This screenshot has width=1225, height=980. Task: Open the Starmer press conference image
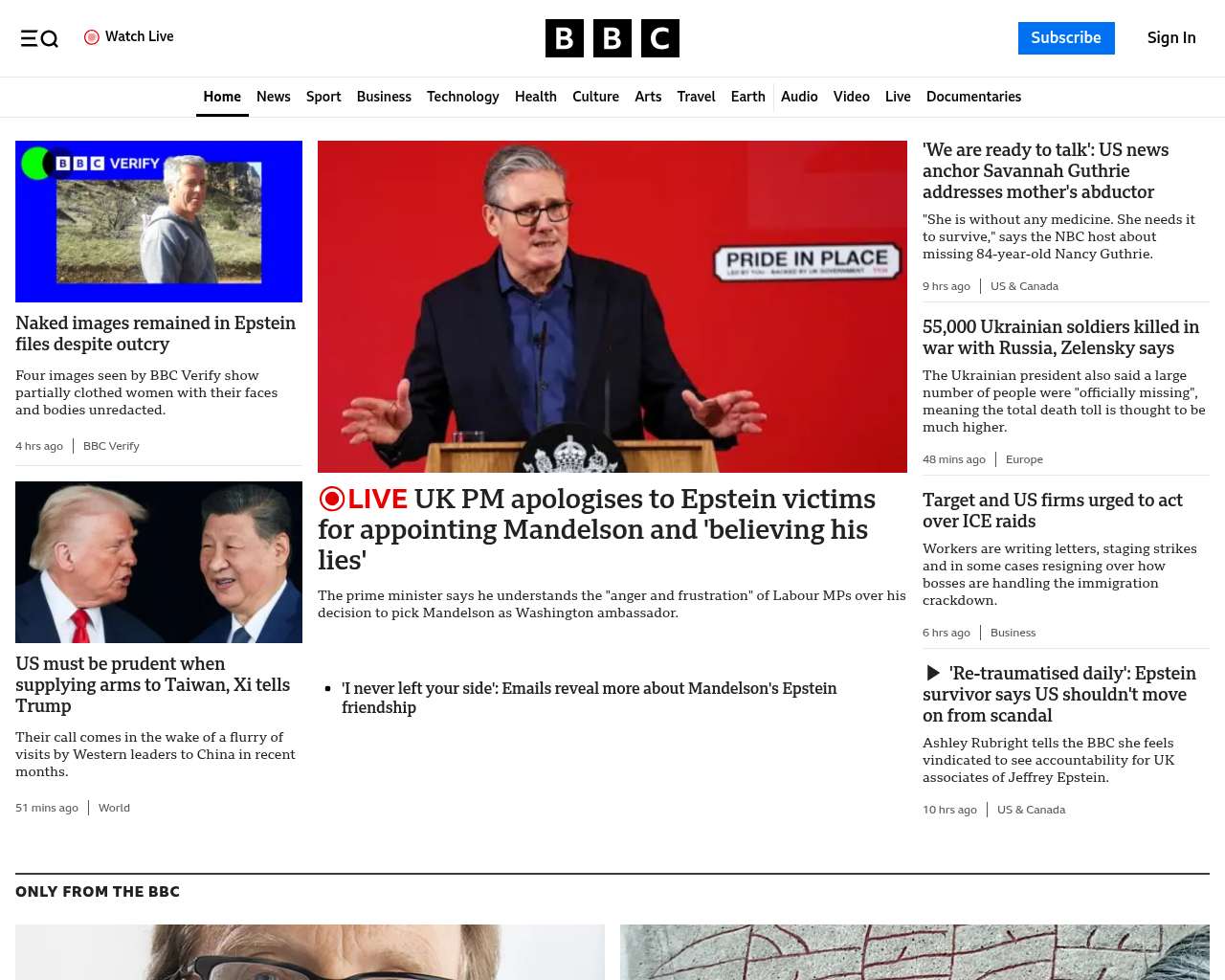pyautogui.click(x=612, y=306)
